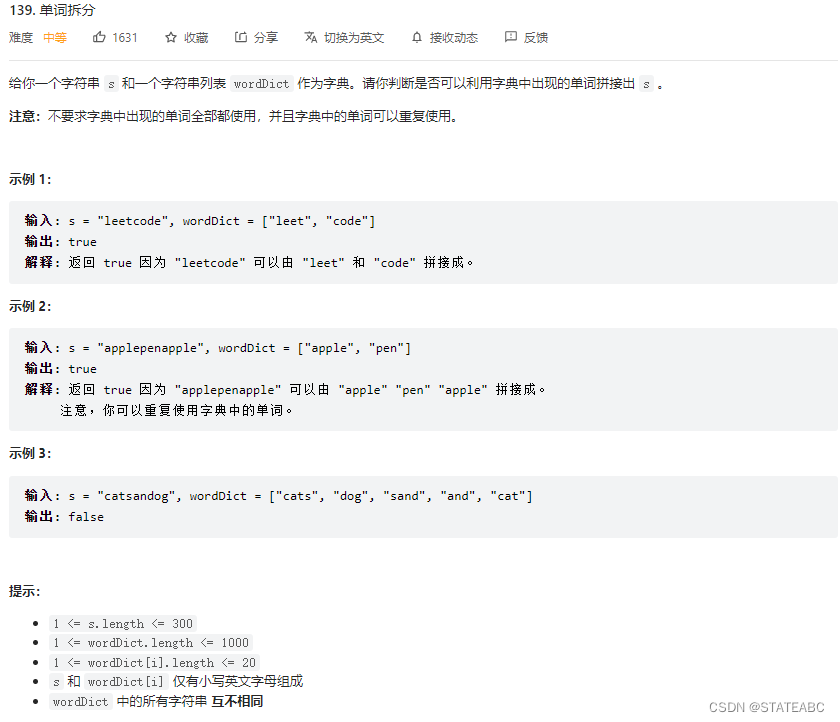The height and width of the screenshot is (722, 840).
Task: Click the translate language icon
Action: pyautogui.click(x=311, y=37)
